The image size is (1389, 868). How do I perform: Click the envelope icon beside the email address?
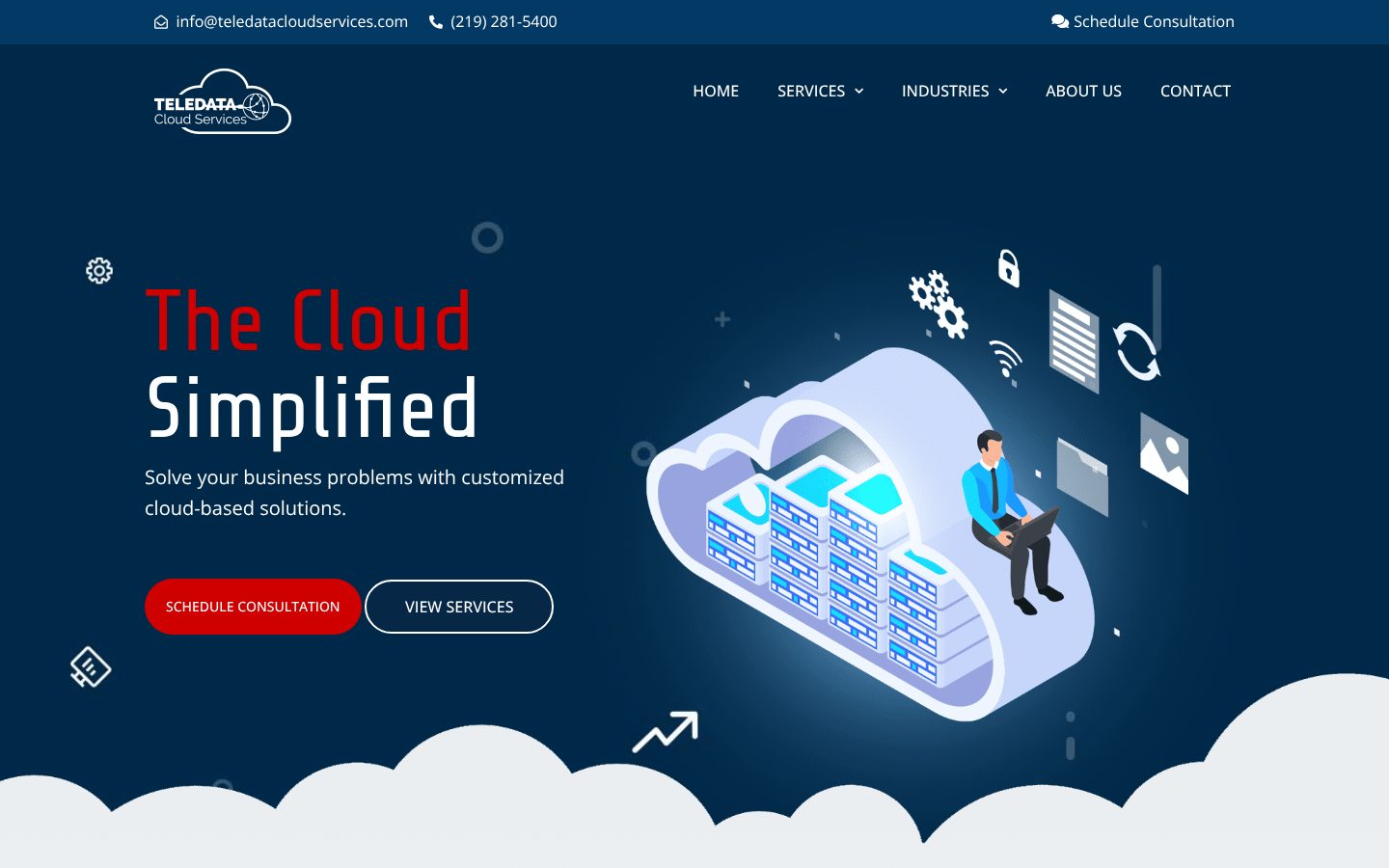coord(161,22)
